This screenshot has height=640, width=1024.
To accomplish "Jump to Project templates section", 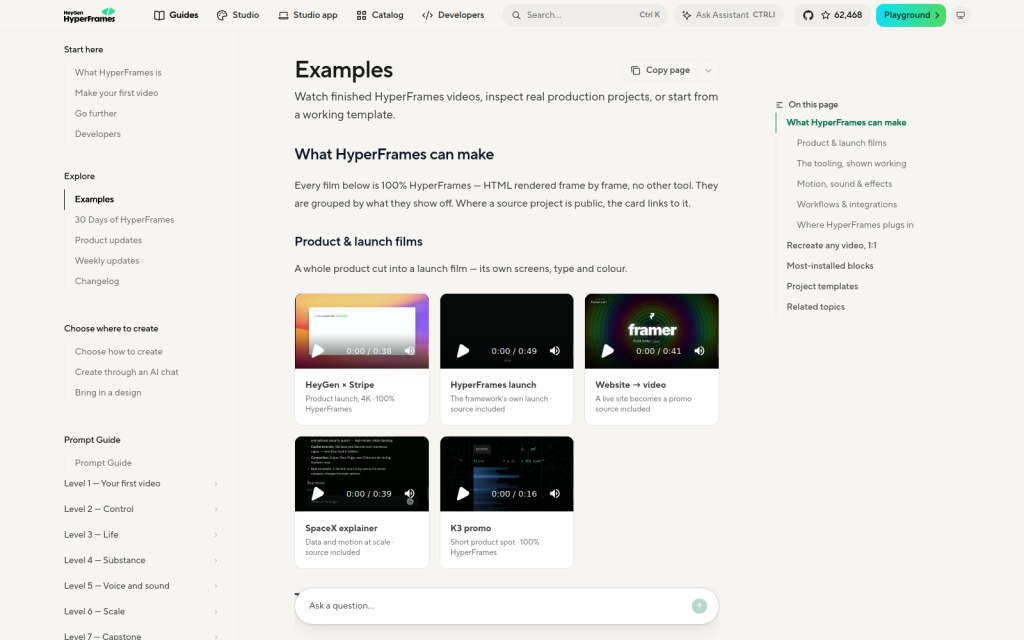I will pyautogui.click(x=822, y=287).
